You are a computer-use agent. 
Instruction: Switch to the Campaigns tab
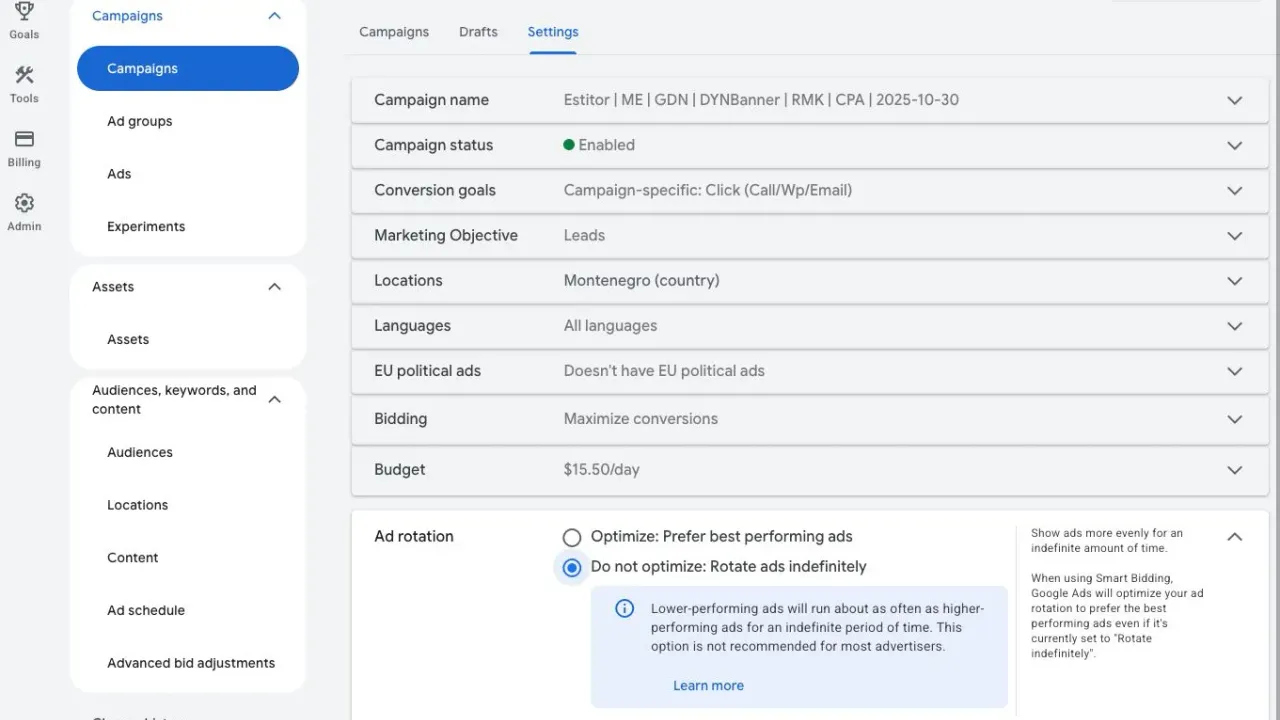point(394,32)
